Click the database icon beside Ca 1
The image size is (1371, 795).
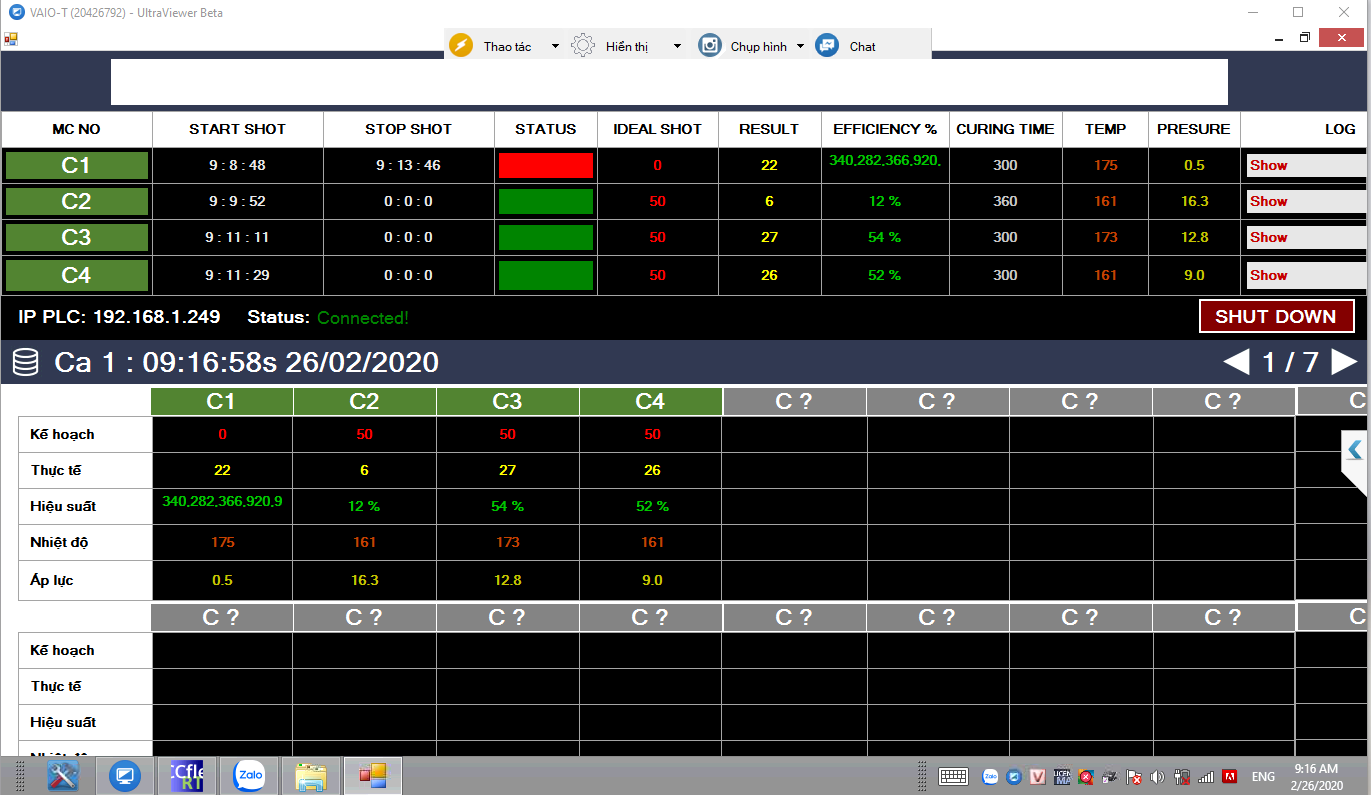tap(25, 361)
